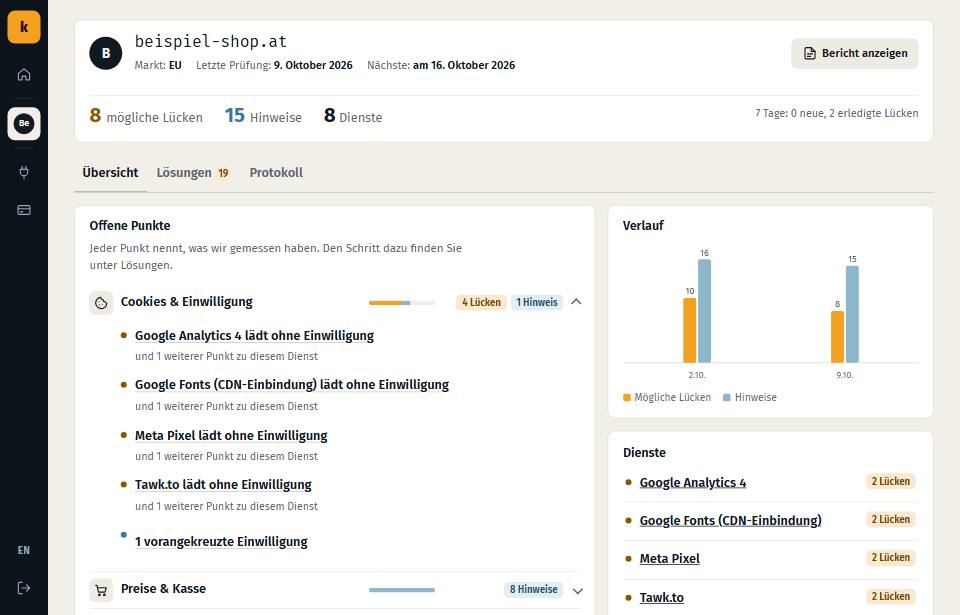
Task: Click the logout icon in sidebar
Action: click(24, 588)
